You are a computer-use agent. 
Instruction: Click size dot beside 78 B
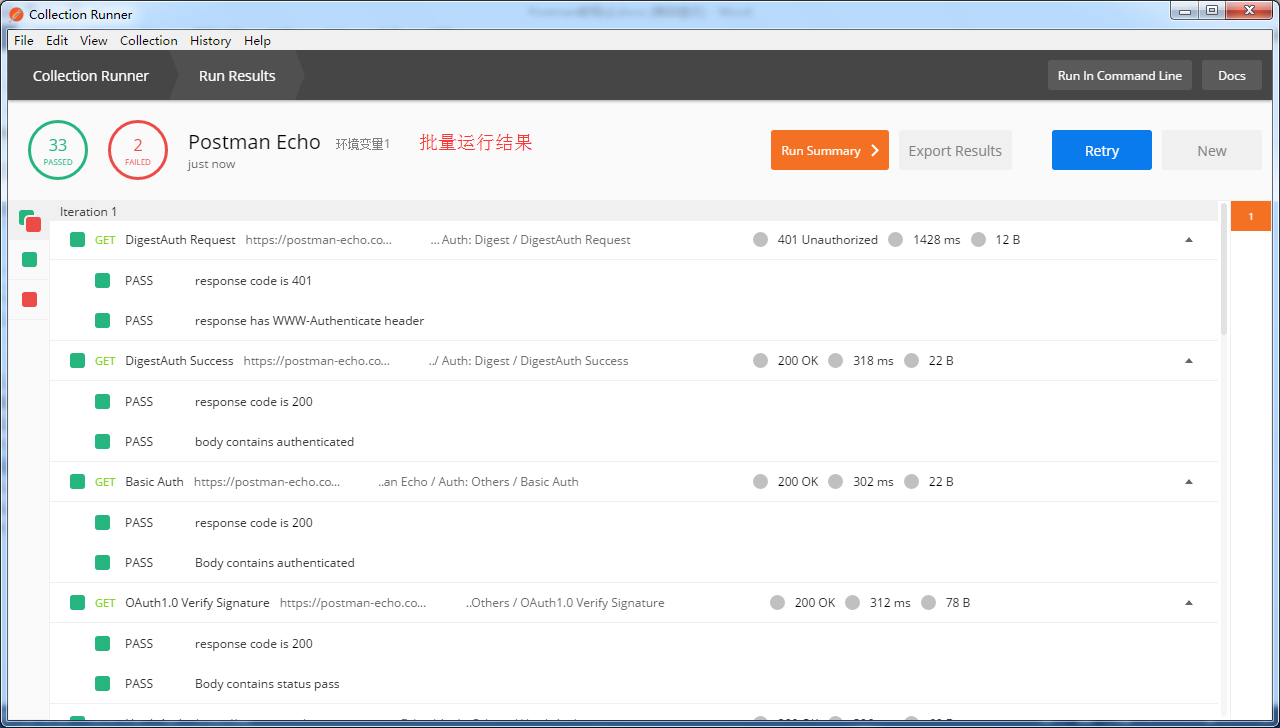928,603
